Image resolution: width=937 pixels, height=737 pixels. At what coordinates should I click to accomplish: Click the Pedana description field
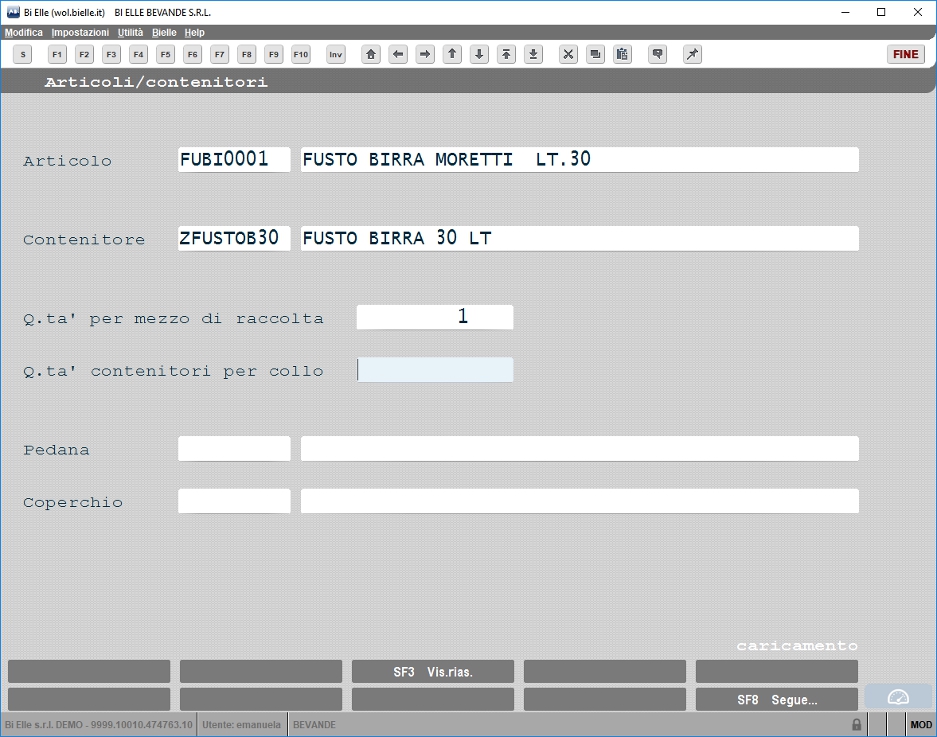tap(580, 449)
